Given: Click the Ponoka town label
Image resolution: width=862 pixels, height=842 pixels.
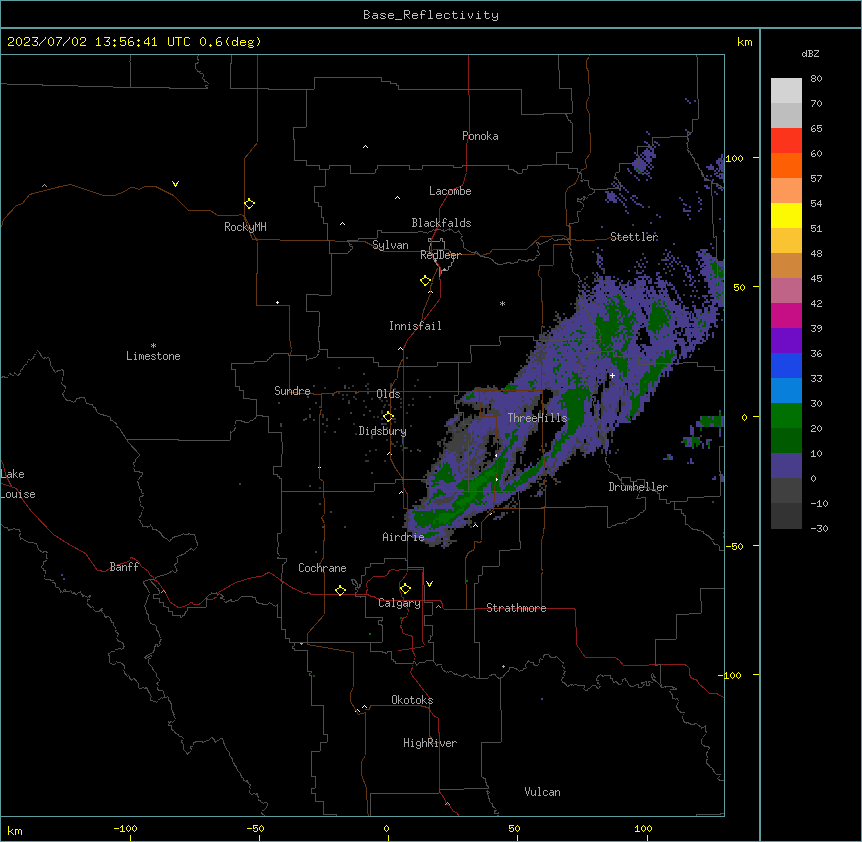Looking at the screenshot, I should click(480, 136).
